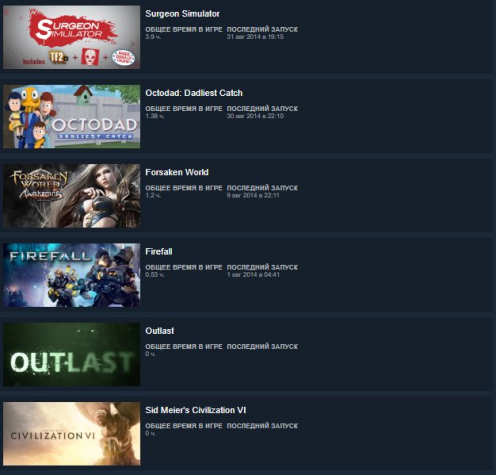Image resolution: width=496 pixels, height=475 pixels.
Task: Open the Surgeon Simulator banner image
Action: (72, 37)
